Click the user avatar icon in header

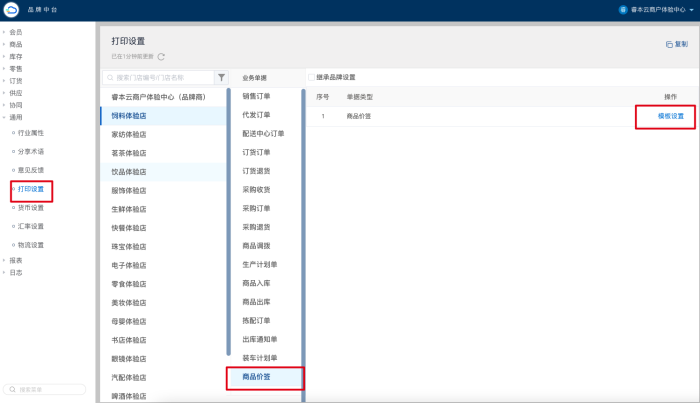pos(622,9)
